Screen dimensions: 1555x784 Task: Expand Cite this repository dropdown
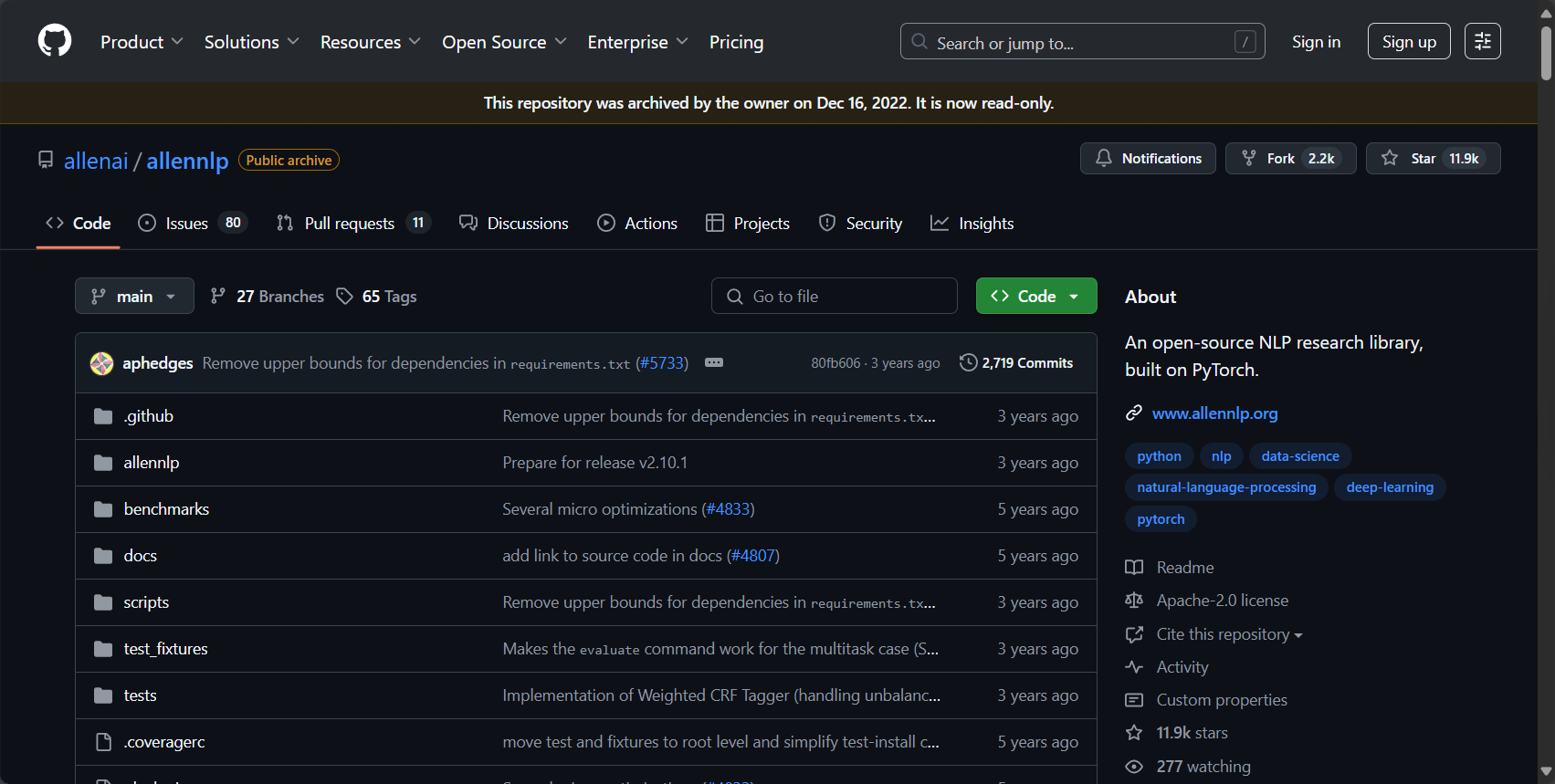click(x=1229, y=634)
